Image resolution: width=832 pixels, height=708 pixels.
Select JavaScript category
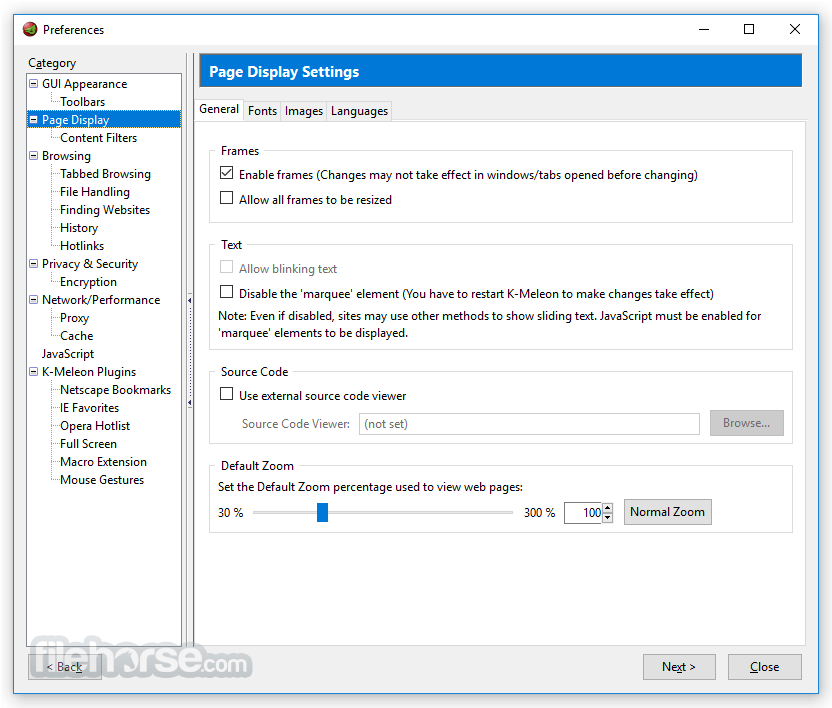[x=68, y=355]
